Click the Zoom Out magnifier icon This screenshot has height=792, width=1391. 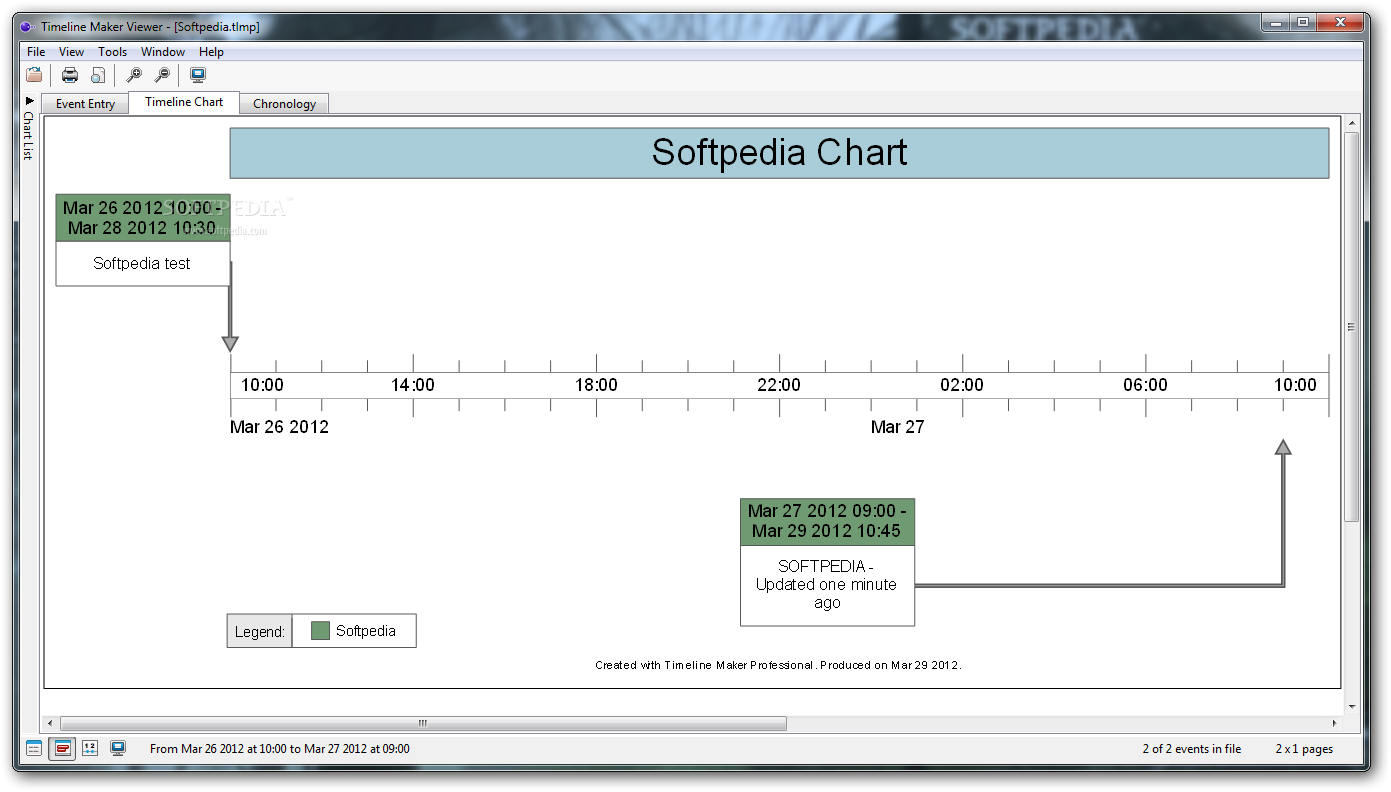pos(162,74)
